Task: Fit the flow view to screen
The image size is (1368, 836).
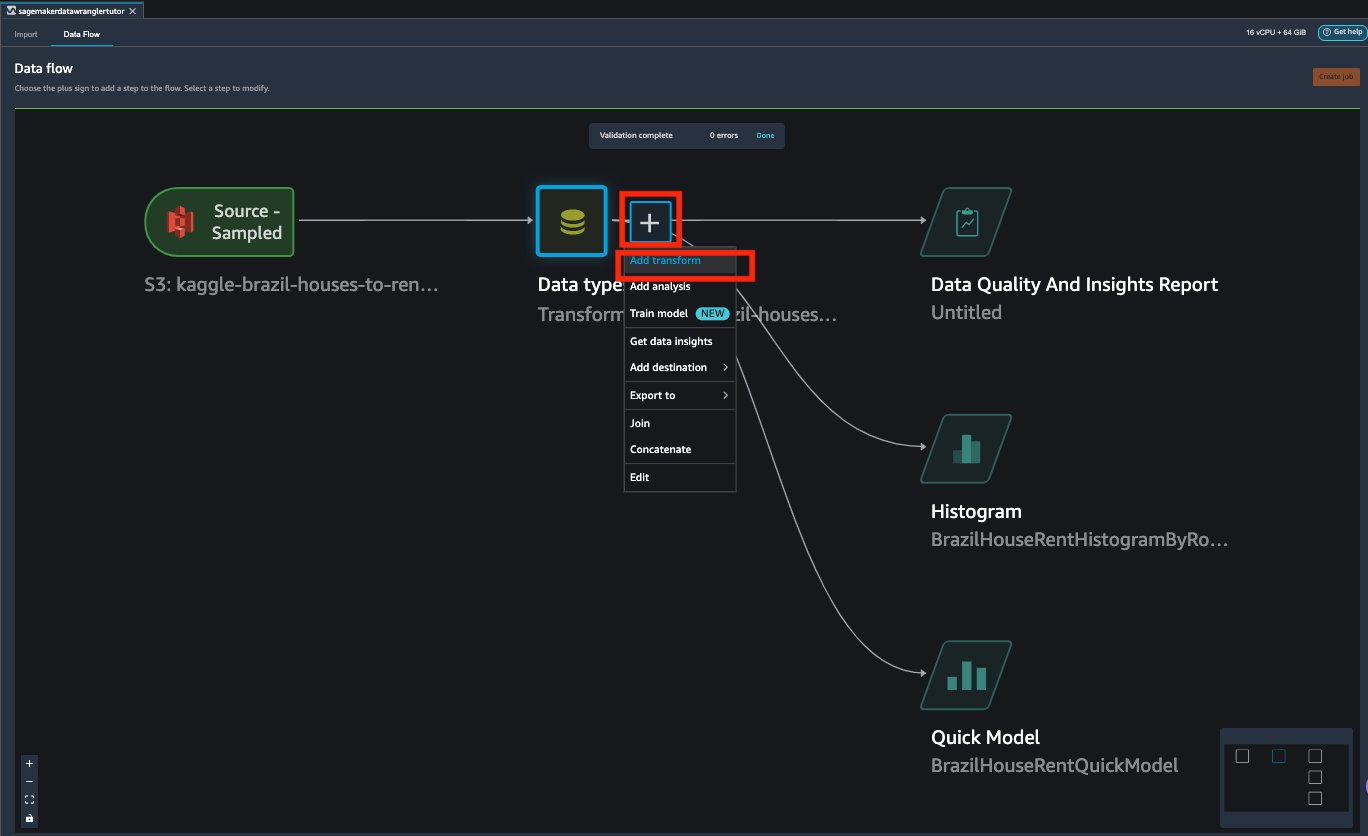Action: pyautogui.click(x=29, y=799)
